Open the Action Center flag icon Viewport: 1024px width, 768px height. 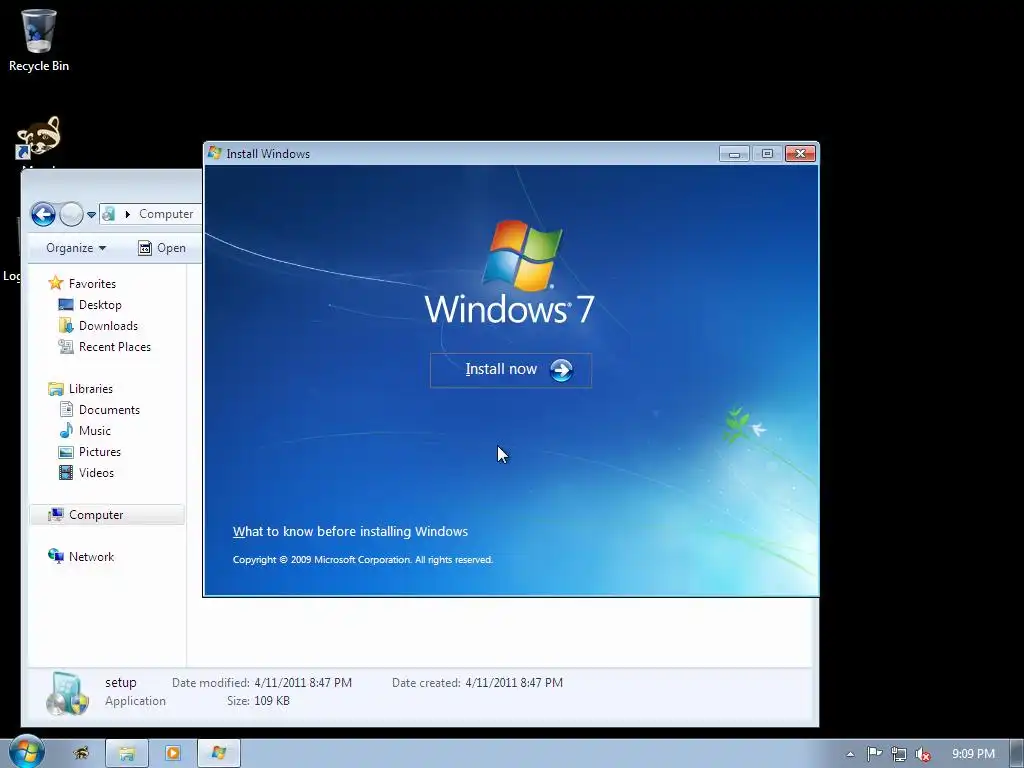874,754
